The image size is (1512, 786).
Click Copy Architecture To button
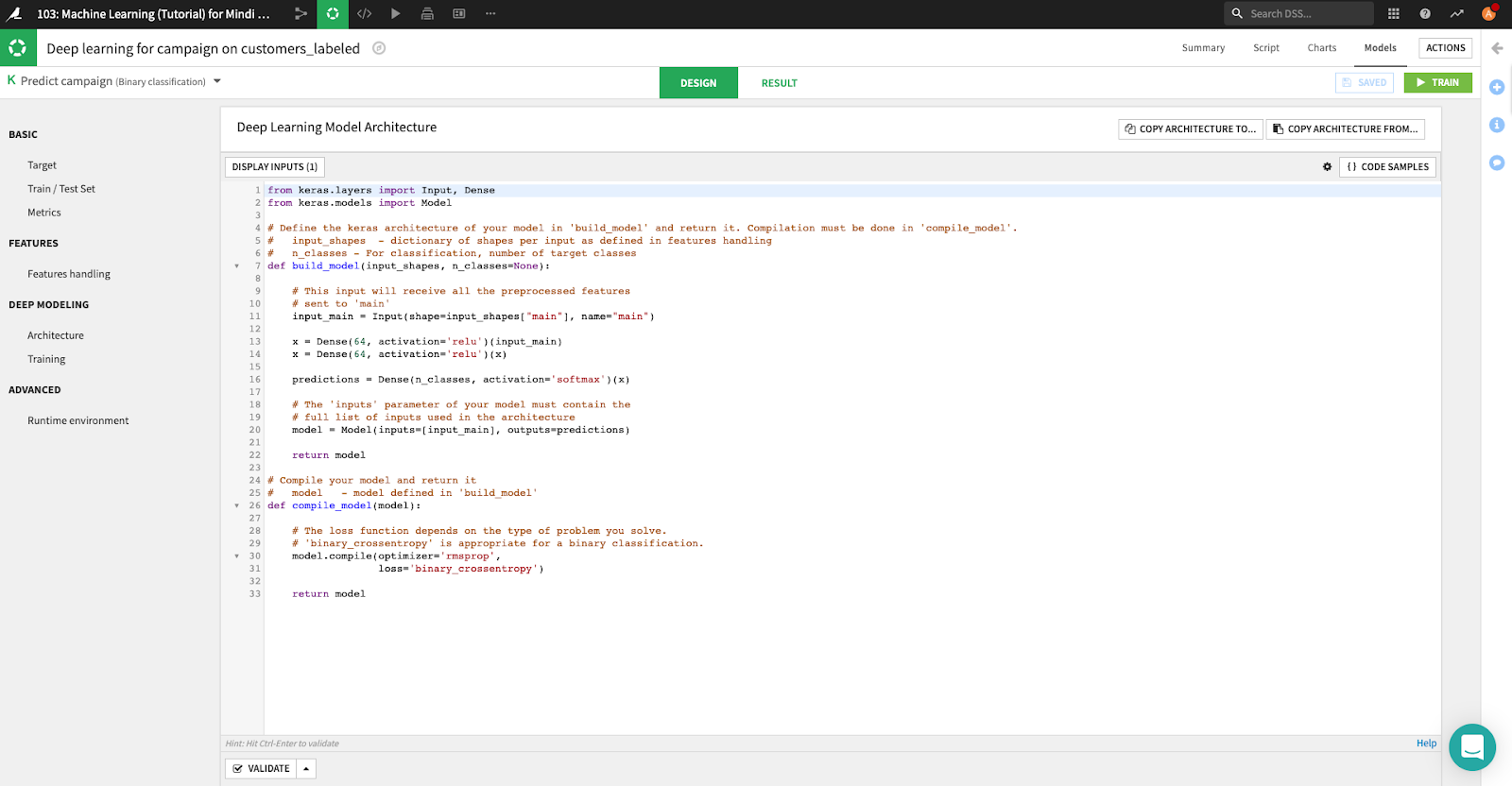(1190, 129)
